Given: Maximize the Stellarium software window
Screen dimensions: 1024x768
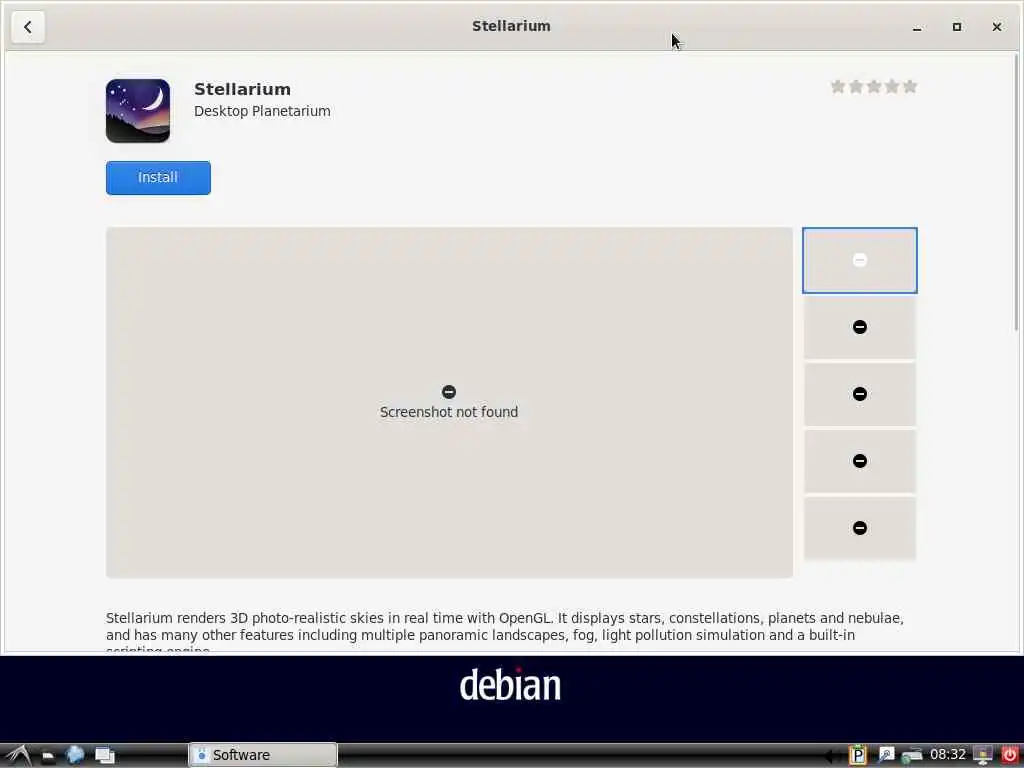Looking at the screenshot, I should 957,27.
